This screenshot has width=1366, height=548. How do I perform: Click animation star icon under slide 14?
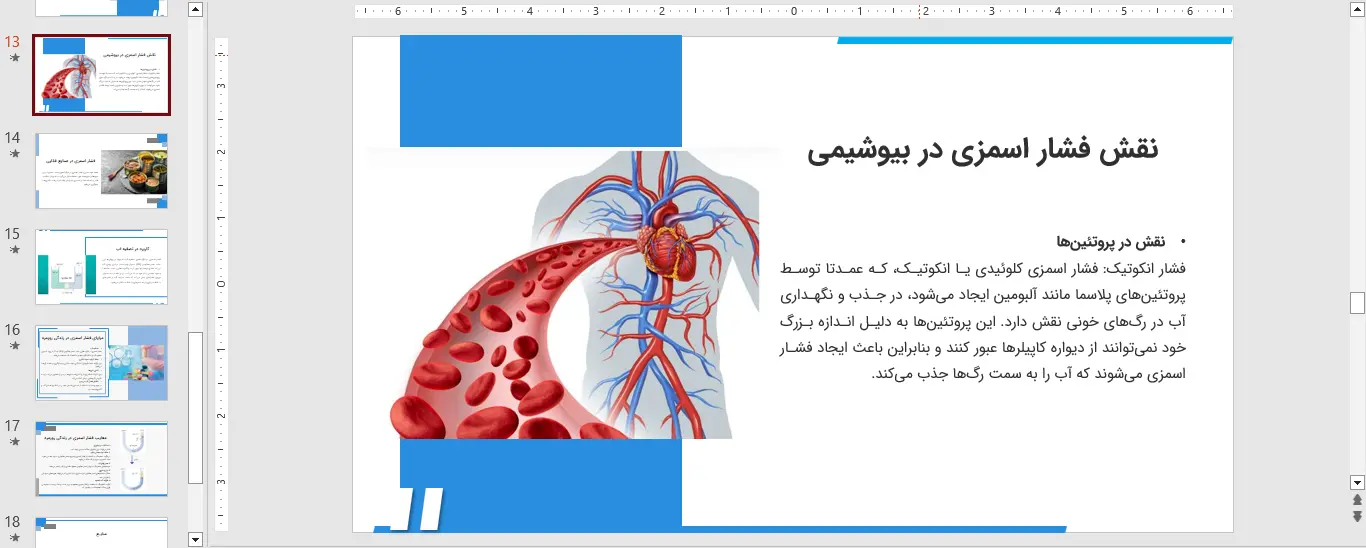(x=14, y=154)
